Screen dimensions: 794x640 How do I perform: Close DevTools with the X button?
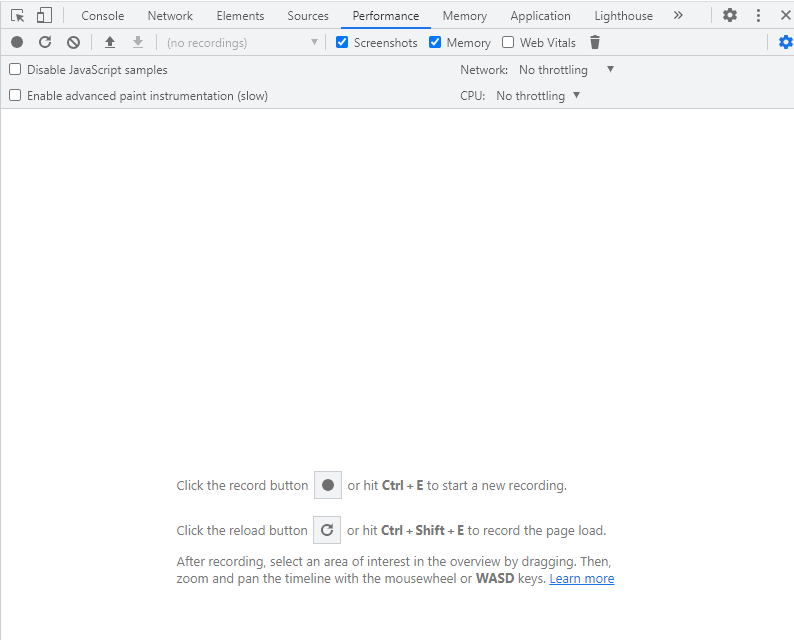785,15
